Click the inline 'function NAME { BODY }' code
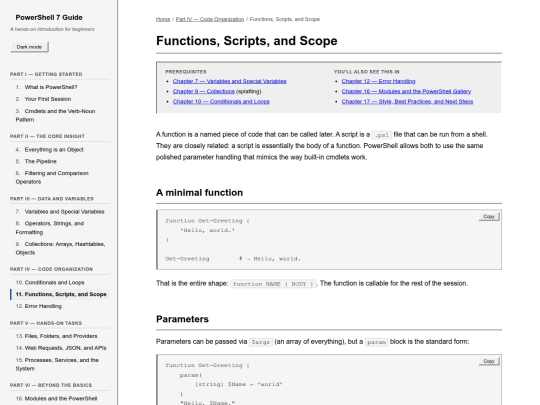The height and width of the screenshot is (405, 540). click(x=273, y=284)
